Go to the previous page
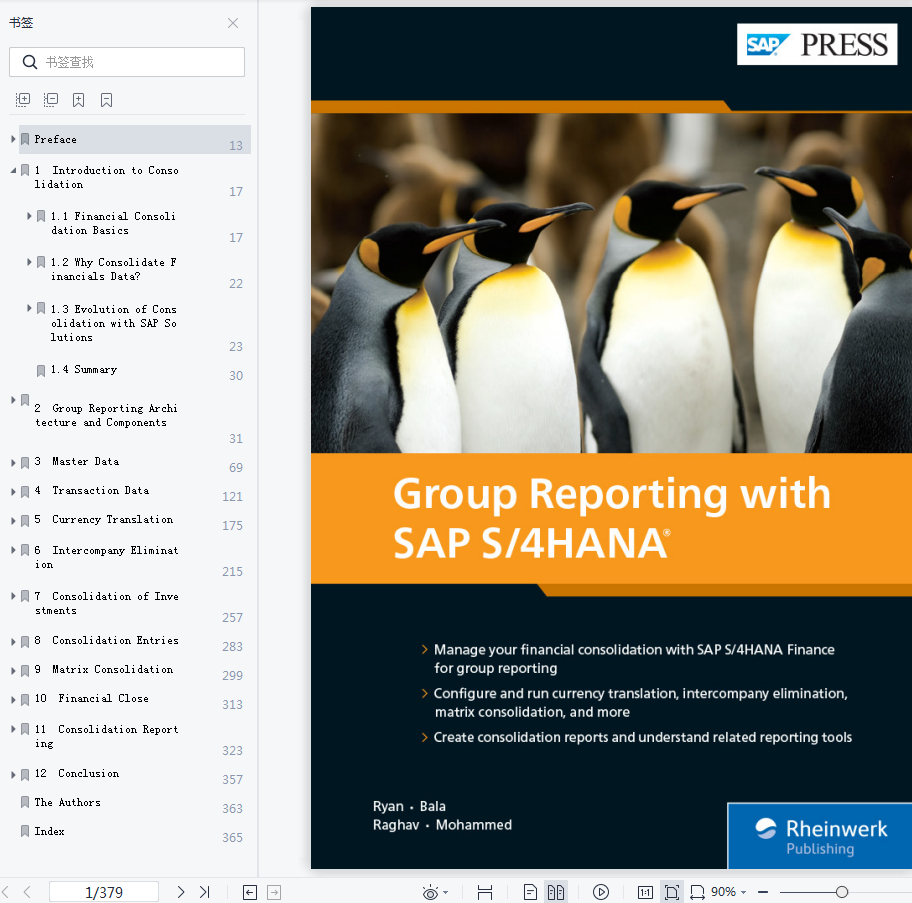The height and width of the screenshot is (903, 912). pyautogui.click(x=27, y=892)
